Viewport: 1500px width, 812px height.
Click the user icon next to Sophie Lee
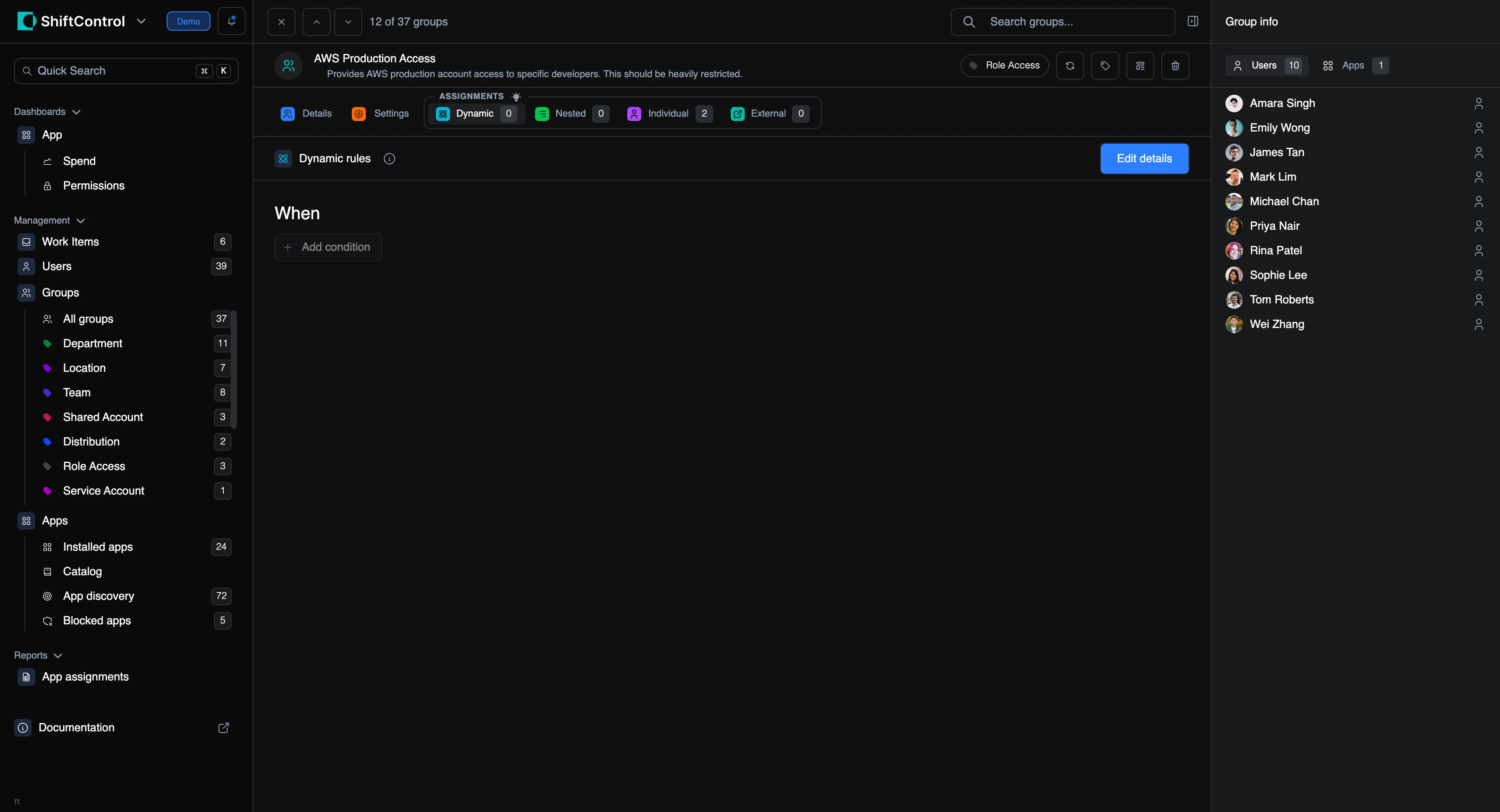(1479, 275)
